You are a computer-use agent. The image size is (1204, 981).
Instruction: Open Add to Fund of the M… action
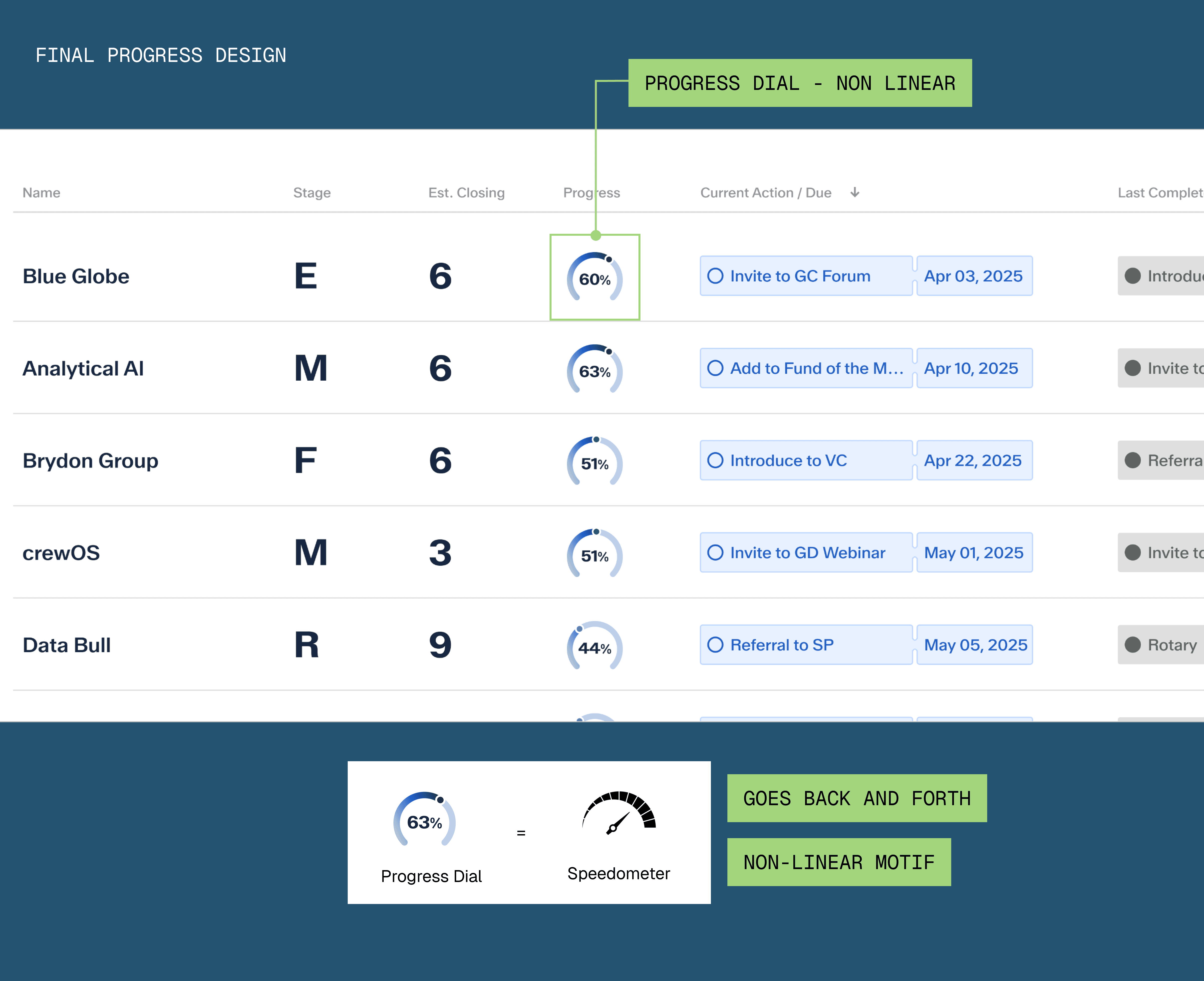pyautogui.click(x=816, y=368)
